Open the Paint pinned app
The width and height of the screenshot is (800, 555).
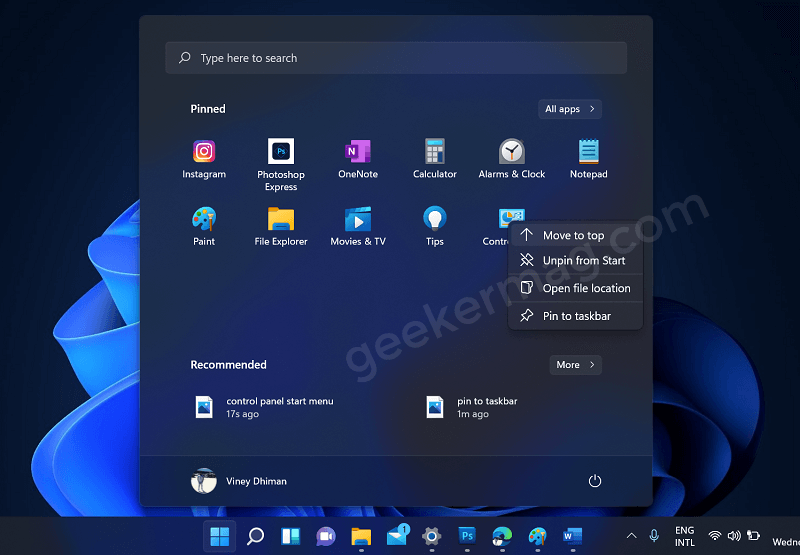204,226
